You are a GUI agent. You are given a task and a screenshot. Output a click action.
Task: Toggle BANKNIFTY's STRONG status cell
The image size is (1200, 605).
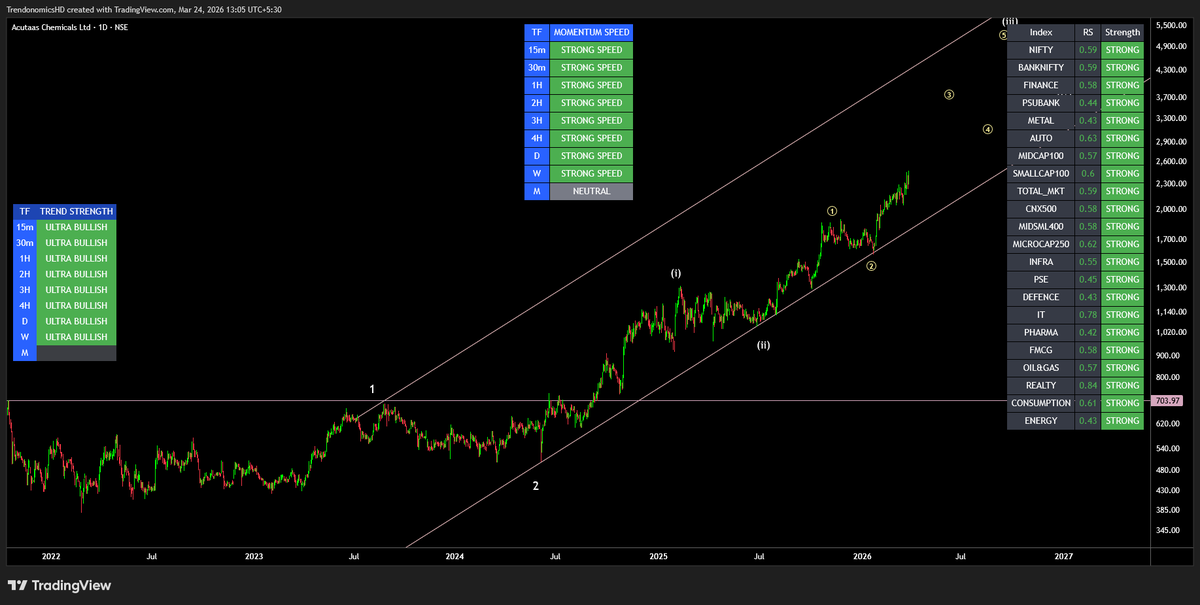(1122, 67)
